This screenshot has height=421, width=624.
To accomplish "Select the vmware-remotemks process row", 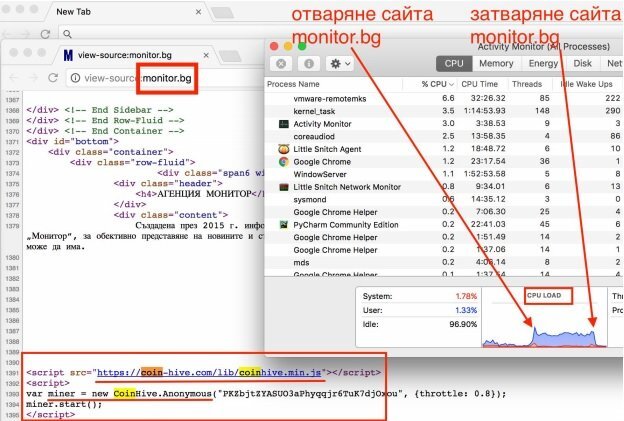I will click(x=444, y=99).
